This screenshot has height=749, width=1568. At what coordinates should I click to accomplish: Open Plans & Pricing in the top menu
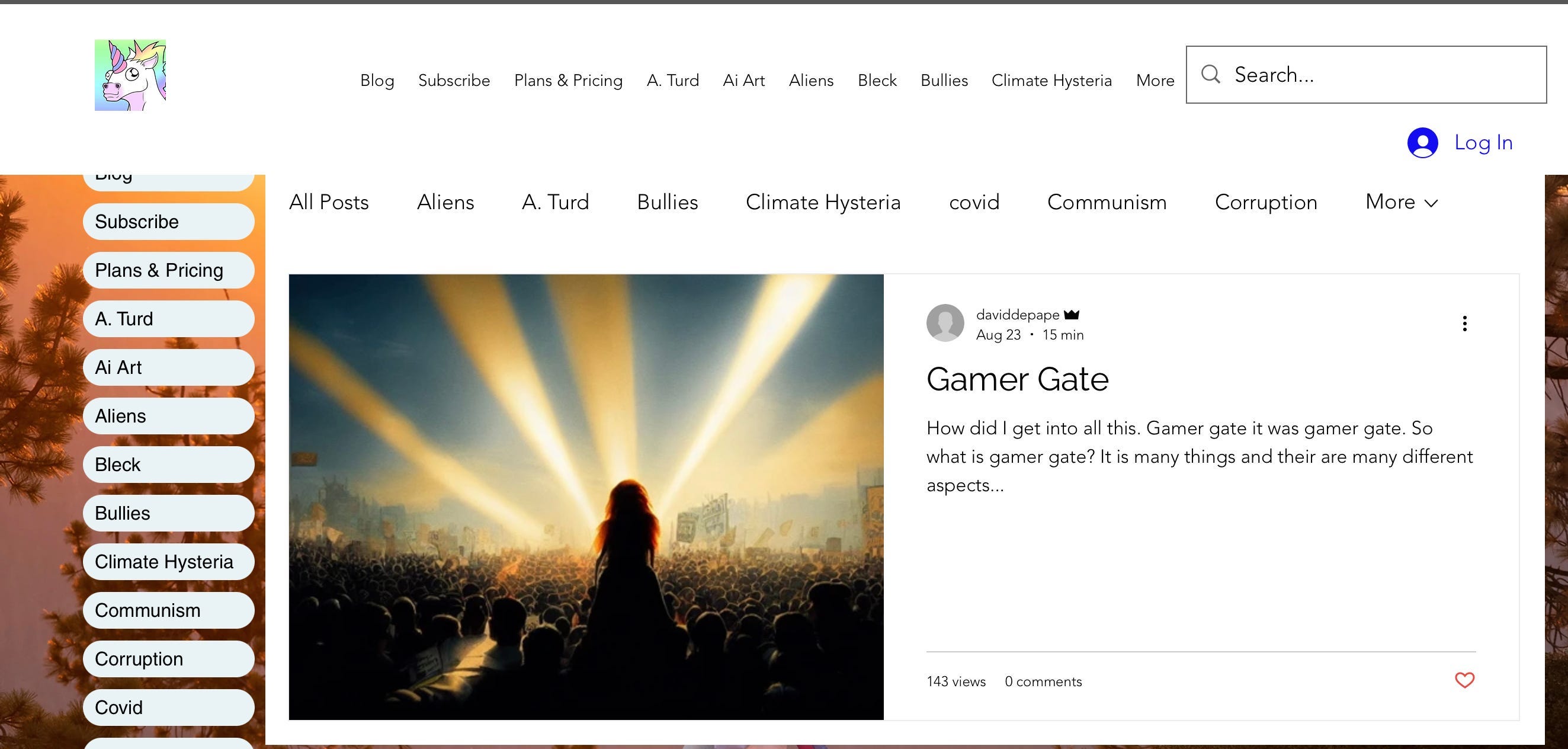568,81
